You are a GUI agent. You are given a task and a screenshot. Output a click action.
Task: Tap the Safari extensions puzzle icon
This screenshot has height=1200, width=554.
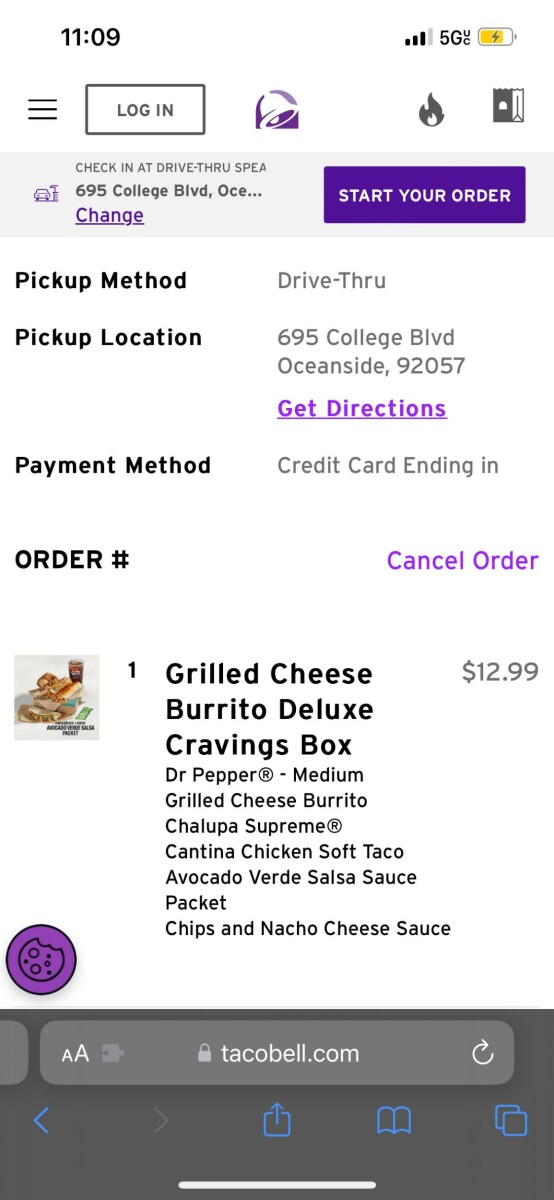112,1053
